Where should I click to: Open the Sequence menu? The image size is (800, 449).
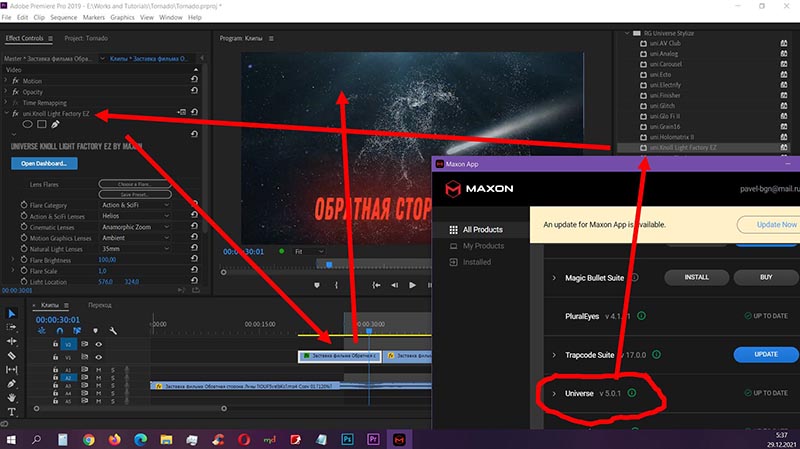coord(64,17)
